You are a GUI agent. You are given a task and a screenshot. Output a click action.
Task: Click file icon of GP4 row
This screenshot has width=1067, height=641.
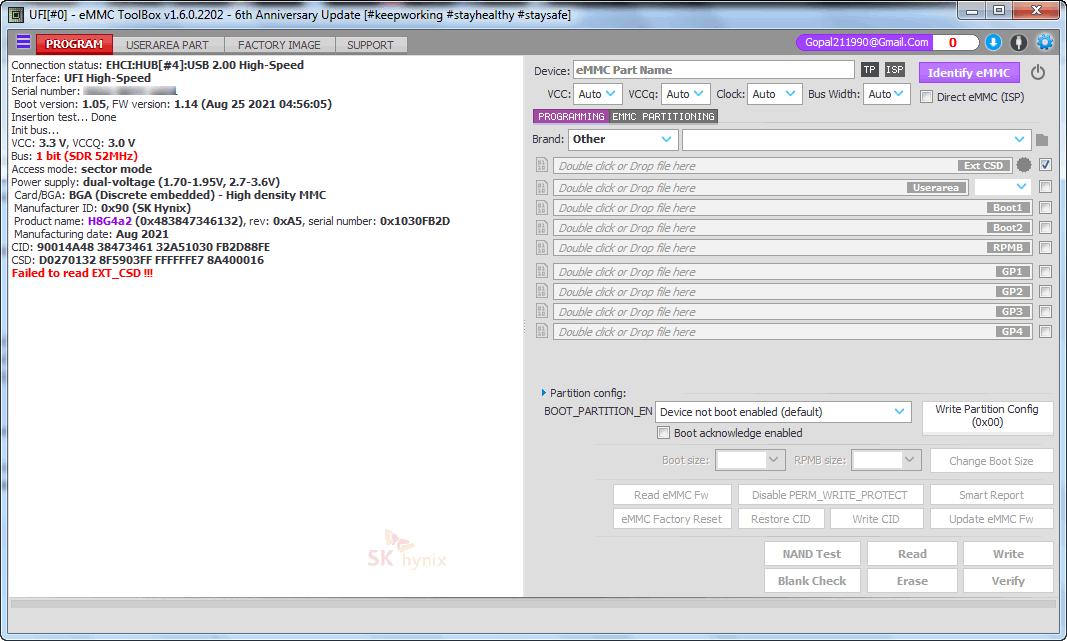(x=542, y=331)
